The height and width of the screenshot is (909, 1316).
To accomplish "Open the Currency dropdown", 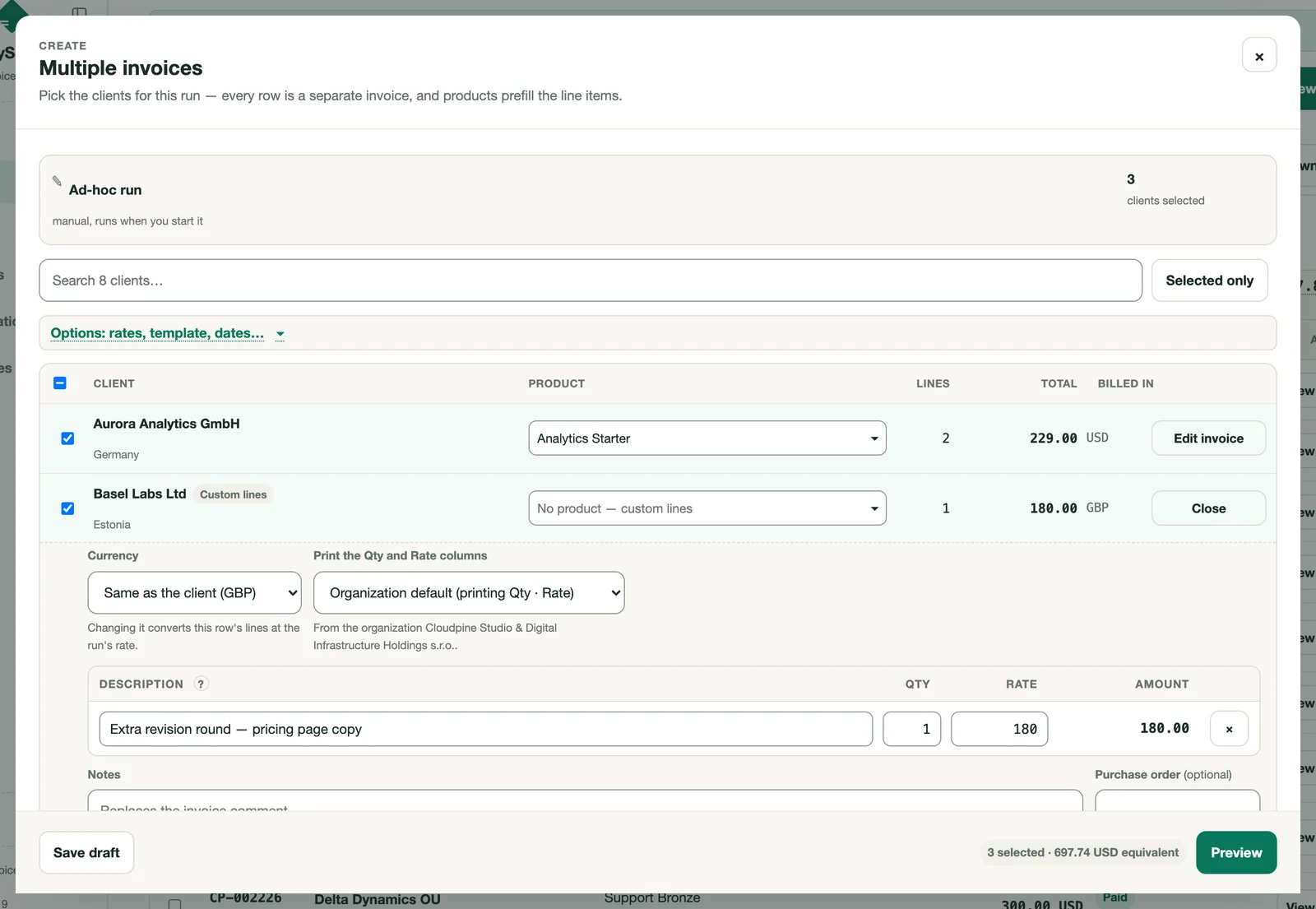I will [x=194, y=593].
